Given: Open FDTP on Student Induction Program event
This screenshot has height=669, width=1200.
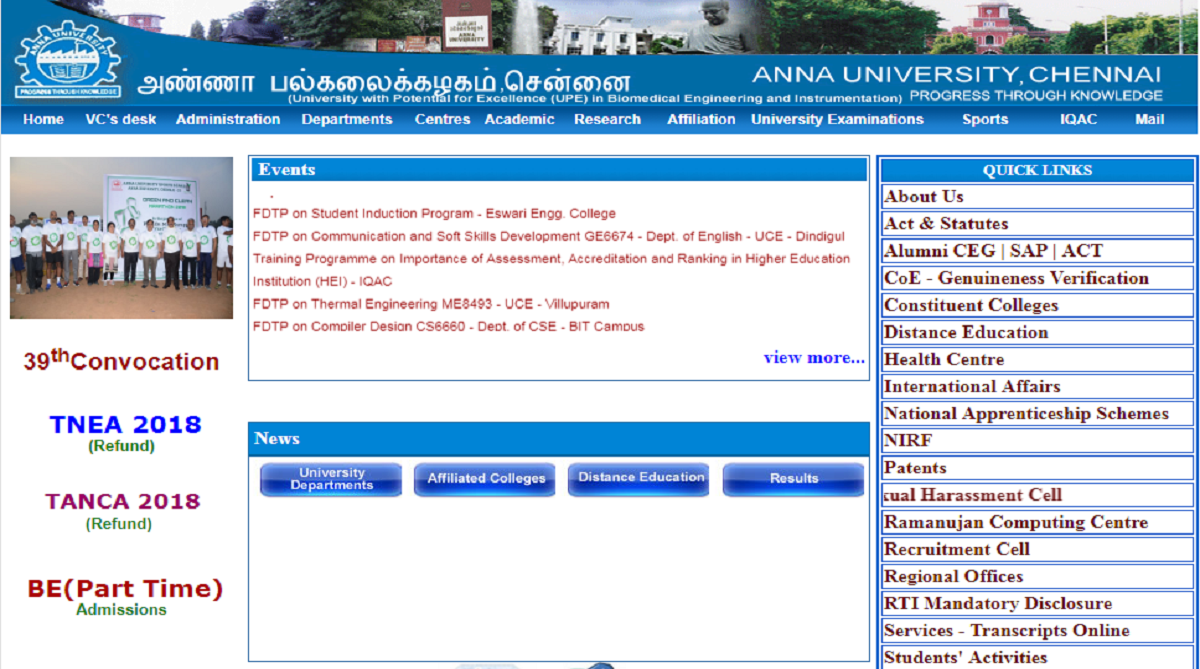Looking at the screenshot, I should click(x=434, y=213).
